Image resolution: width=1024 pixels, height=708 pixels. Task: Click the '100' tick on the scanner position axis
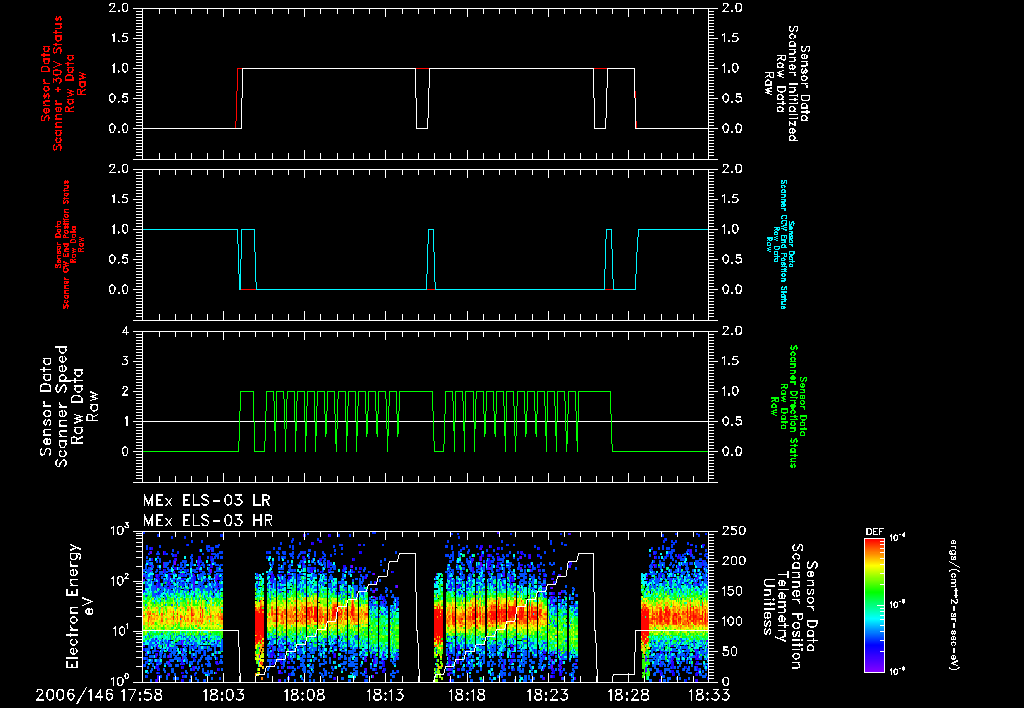pyautogui.click(x=735, y=621)
